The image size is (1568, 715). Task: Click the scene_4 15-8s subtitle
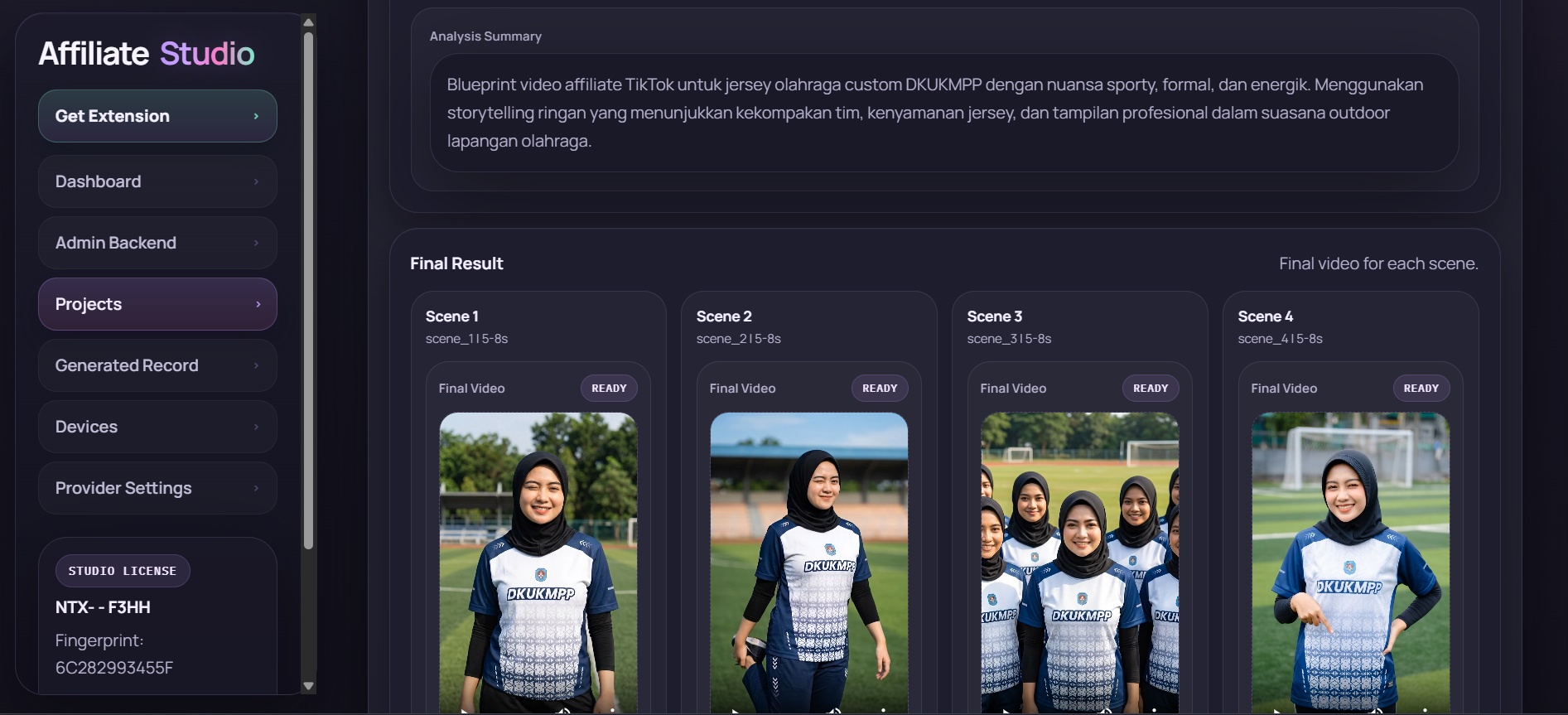click(x=1281, y=339)
